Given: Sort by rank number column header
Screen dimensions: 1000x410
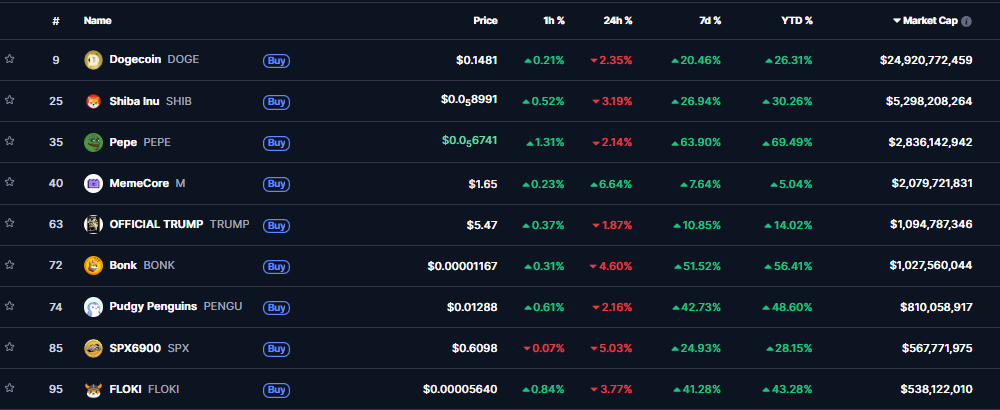Looking at the screenshot, I should 56,20.
